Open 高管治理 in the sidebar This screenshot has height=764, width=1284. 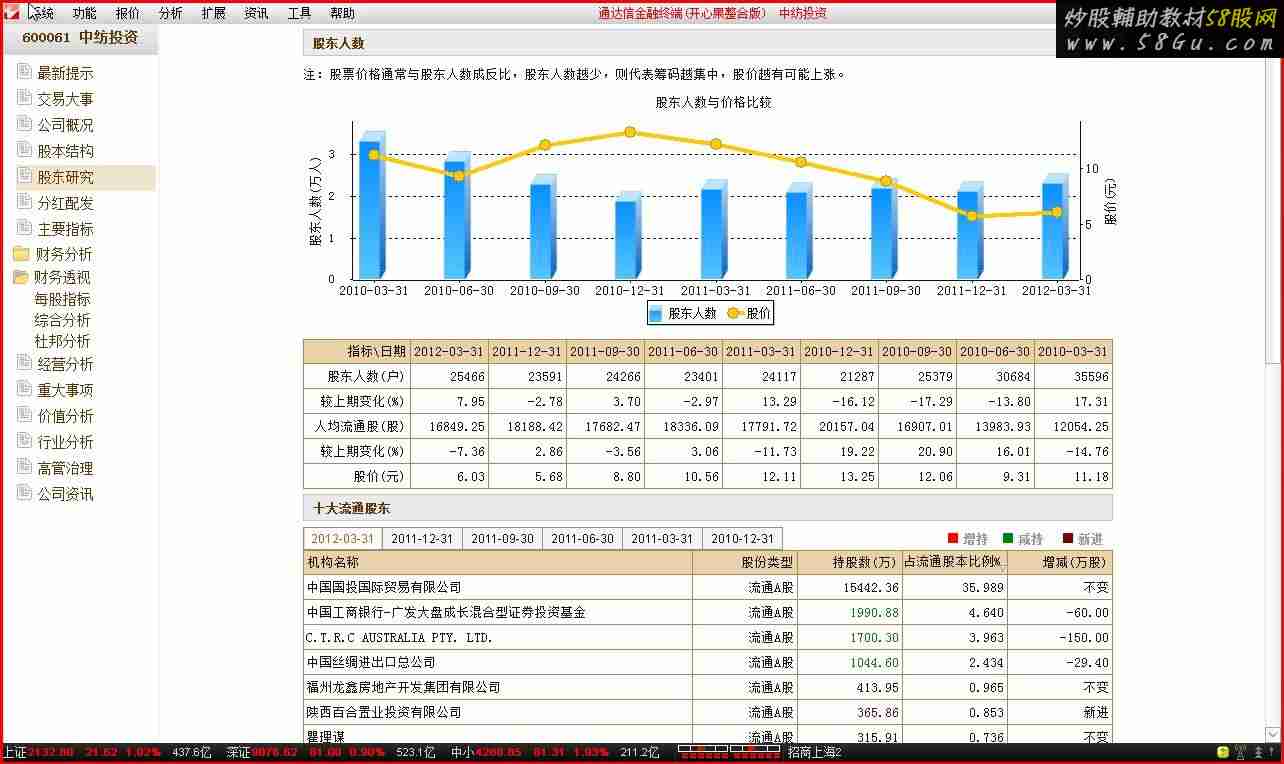[x=66, y=468]
